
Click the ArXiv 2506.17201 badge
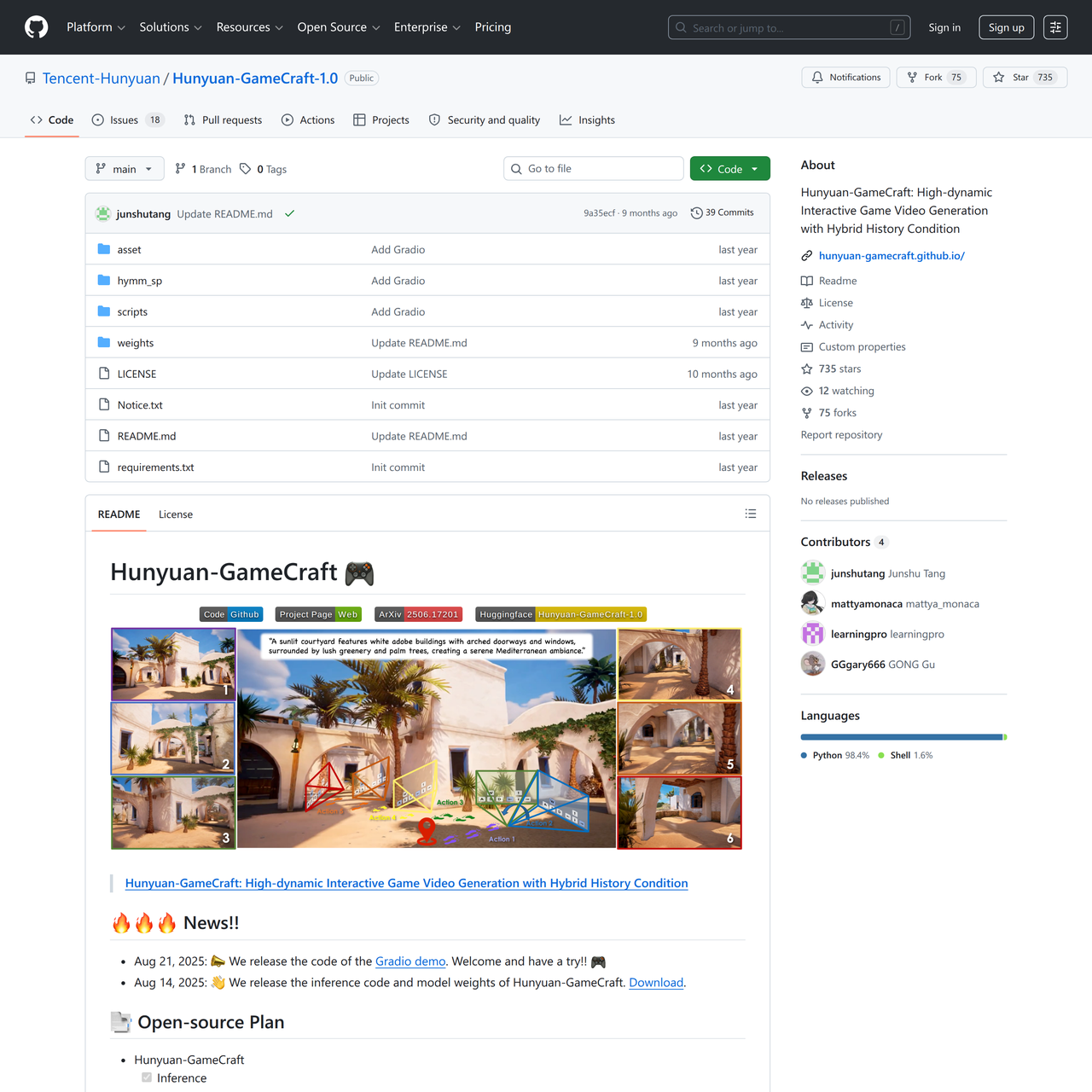click(x=419, y=614)
